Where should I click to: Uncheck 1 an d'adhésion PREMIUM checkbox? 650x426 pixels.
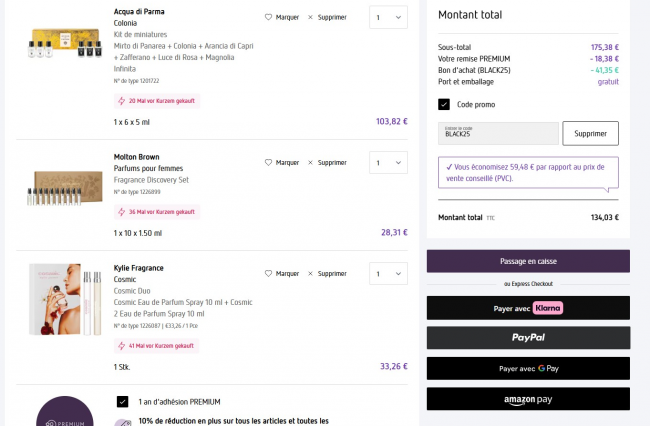(122, 401)
